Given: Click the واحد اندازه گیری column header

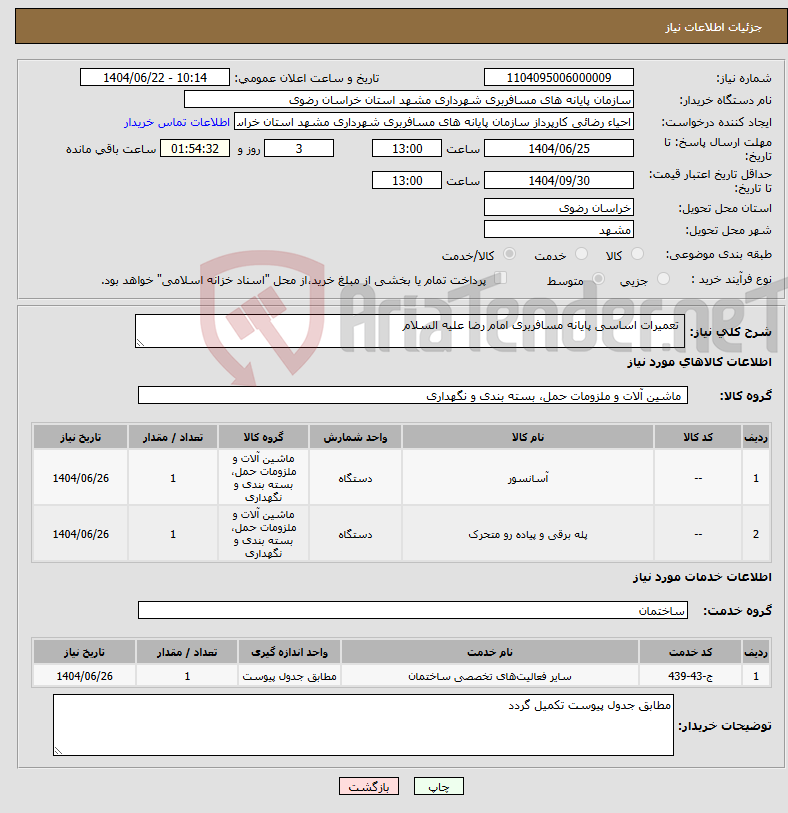Looking at the screenshot, I should [289, 652].
